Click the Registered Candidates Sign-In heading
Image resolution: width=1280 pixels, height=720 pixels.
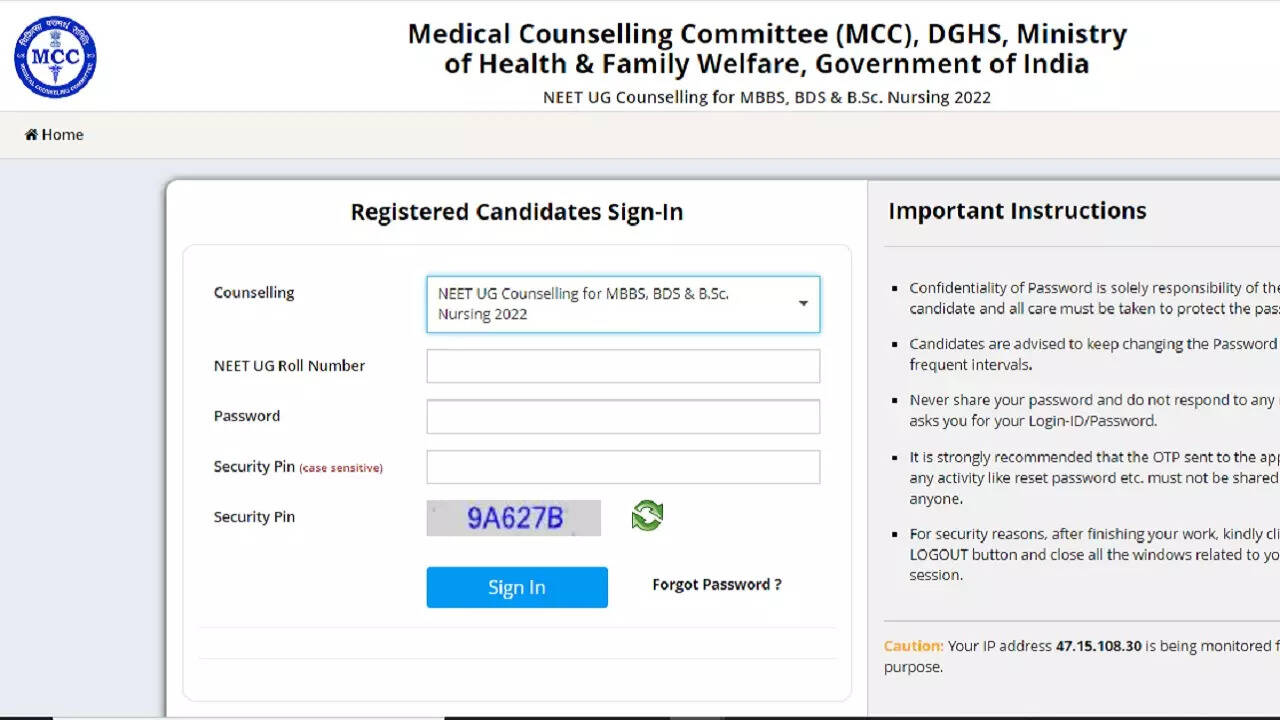tap(517, 212)
